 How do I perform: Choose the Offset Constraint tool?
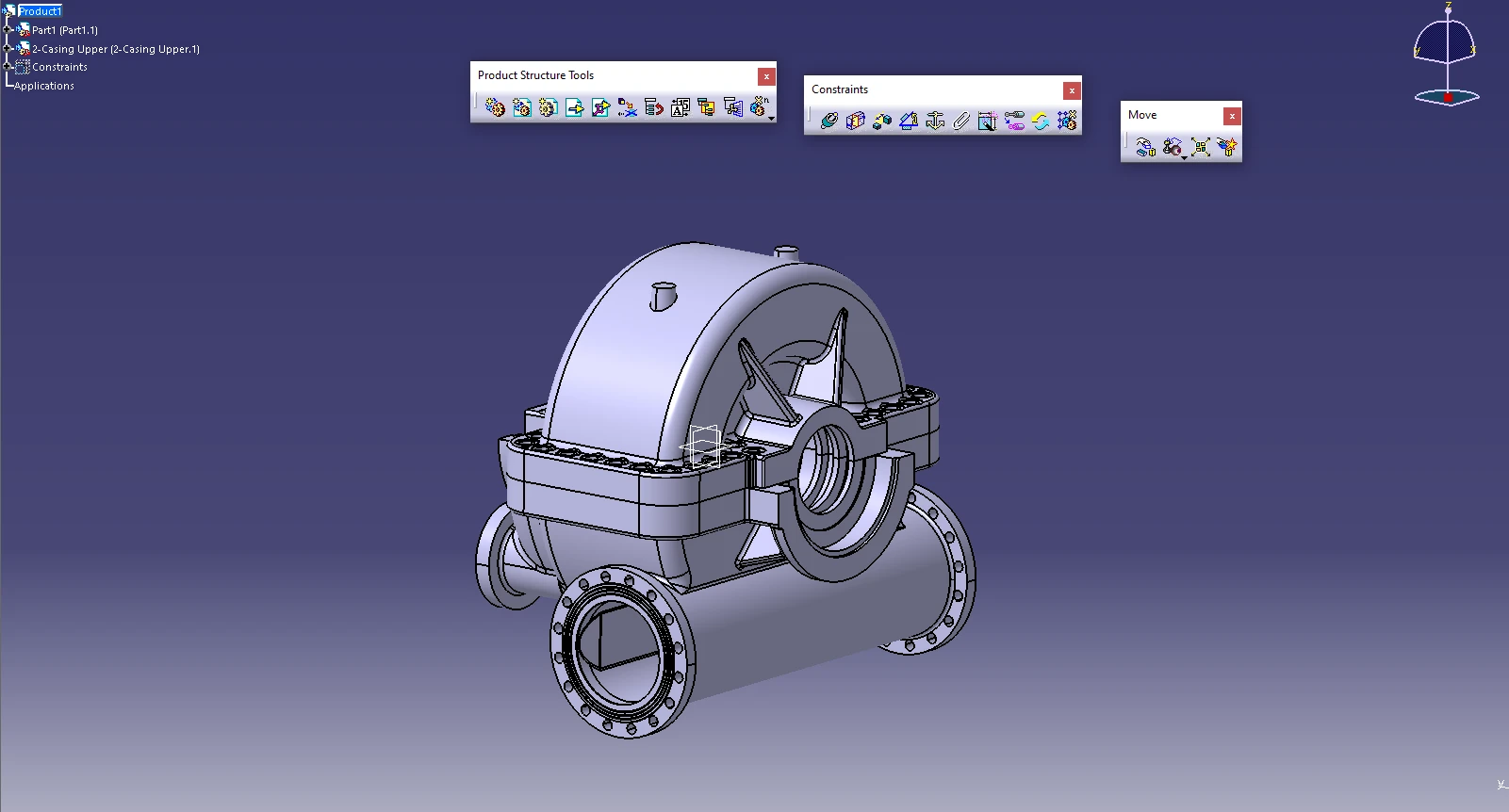[x=881, y=121]
